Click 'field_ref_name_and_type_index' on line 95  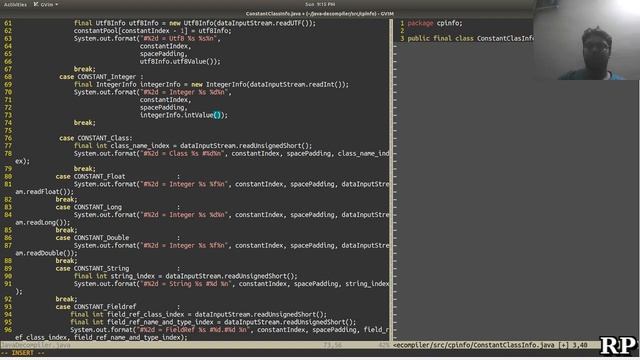point(160,322)
